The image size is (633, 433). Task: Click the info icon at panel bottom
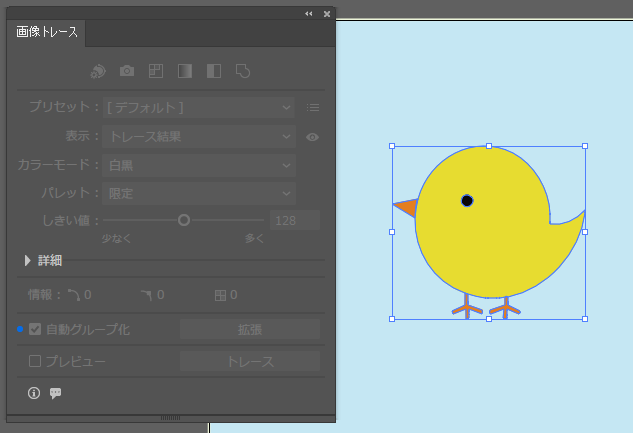pyautogui.click(x=34, y=393)
